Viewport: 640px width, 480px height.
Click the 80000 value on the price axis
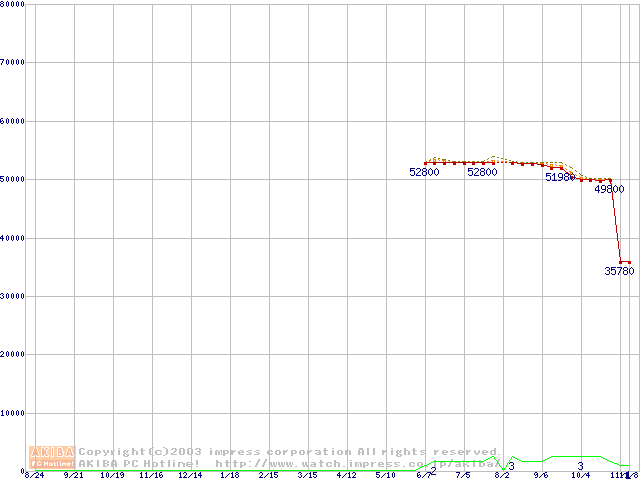[x=12, y=5]
